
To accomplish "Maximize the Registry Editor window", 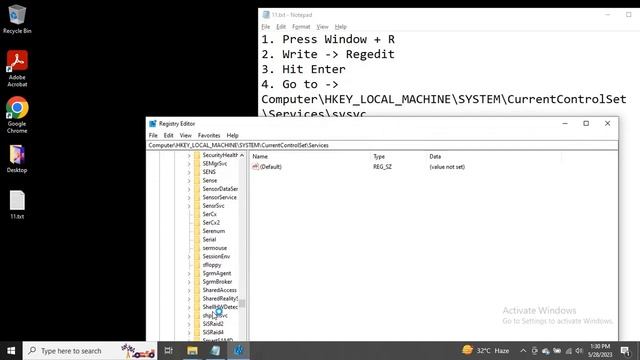I will pyautogui.click(x=586, y=124).
